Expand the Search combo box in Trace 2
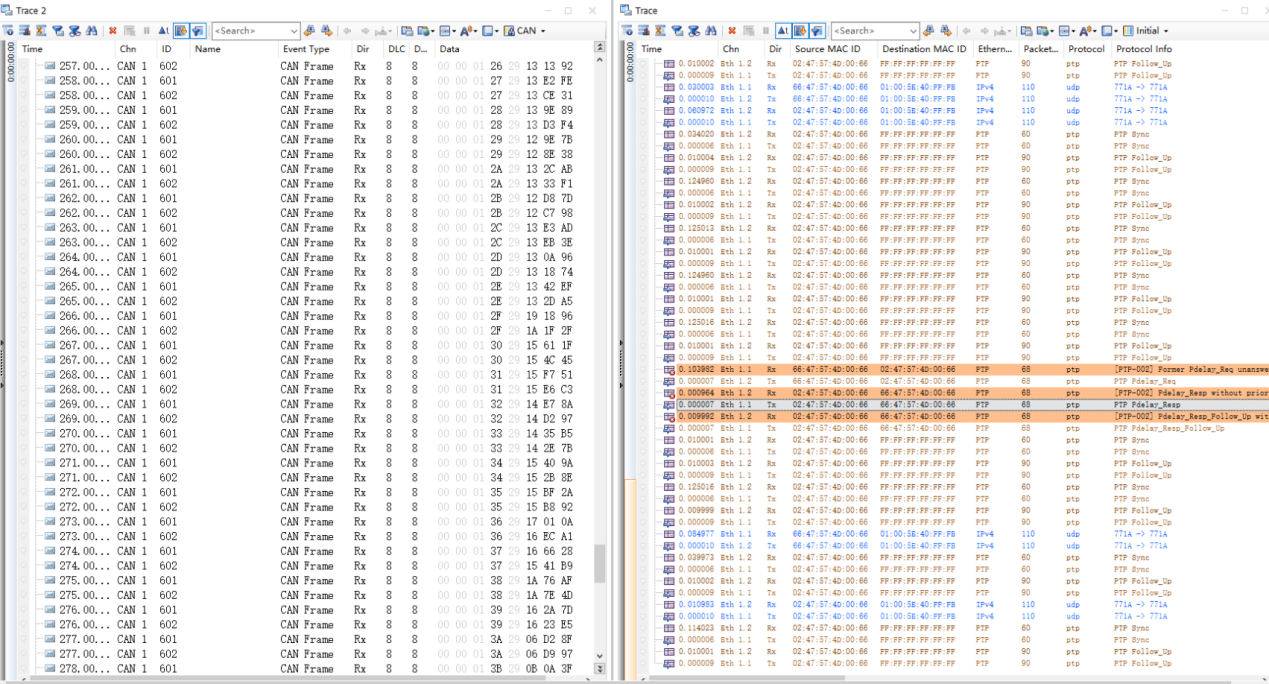This screenshot has width=1269, height=684. pyautogui.click(x=293, y=31)
